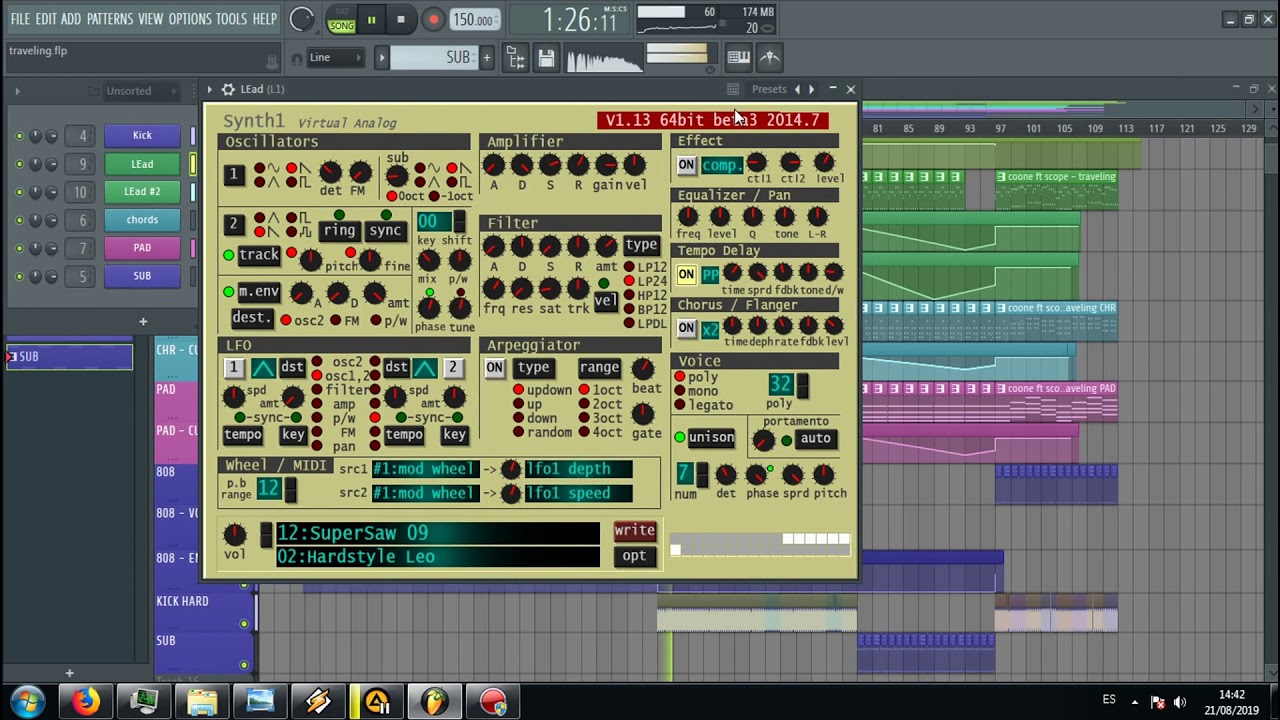Click the Filter frq knob
Image resolution: width=1280 pixels, height=720 pixels.
[x=494, y=289]
